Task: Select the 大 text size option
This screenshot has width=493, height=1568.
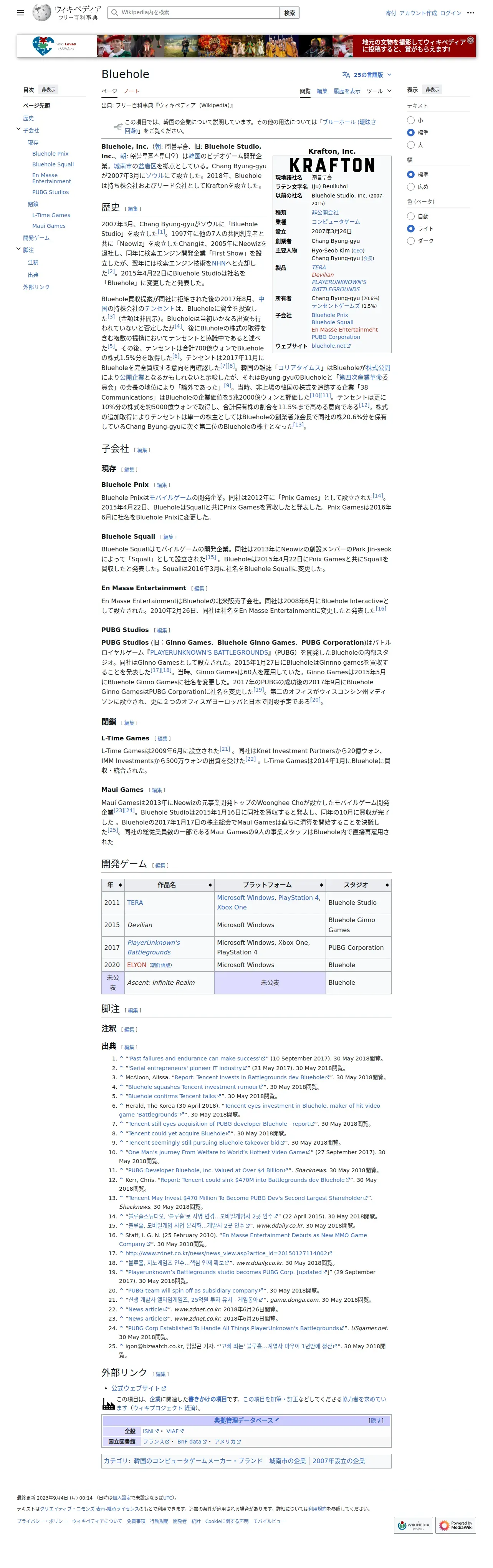Action: [x=411, y=145]
